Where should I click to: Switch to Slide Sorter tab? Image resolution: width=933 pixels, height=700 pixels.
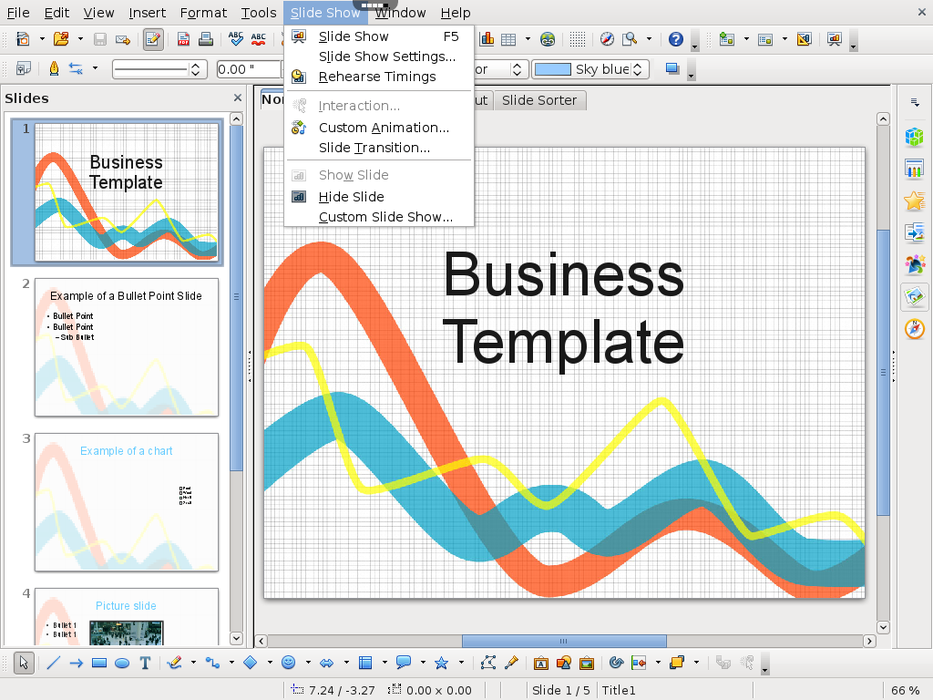(538, 100)
